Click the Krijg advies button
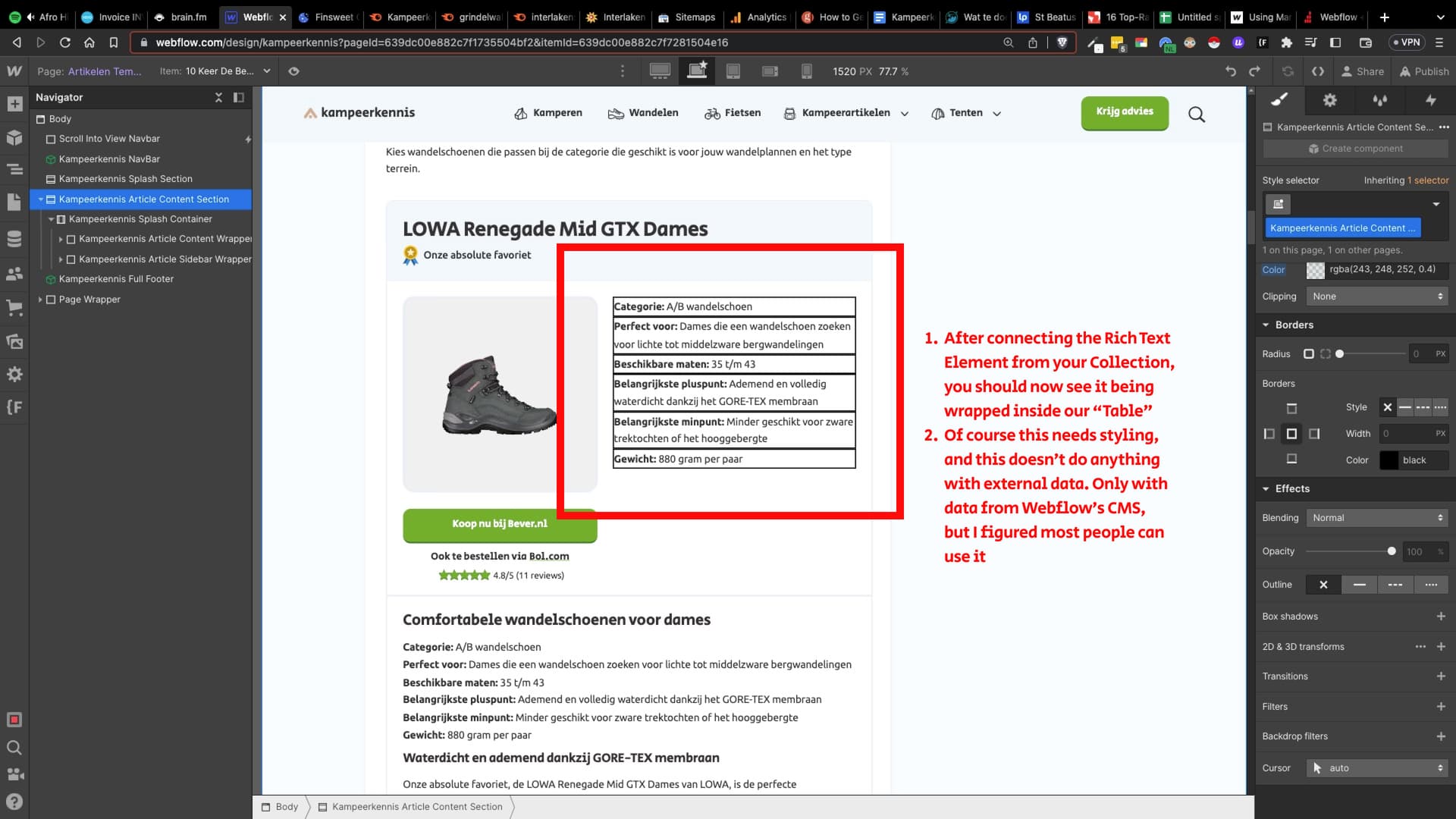Screen dimensions: 1456x819 1125,112
